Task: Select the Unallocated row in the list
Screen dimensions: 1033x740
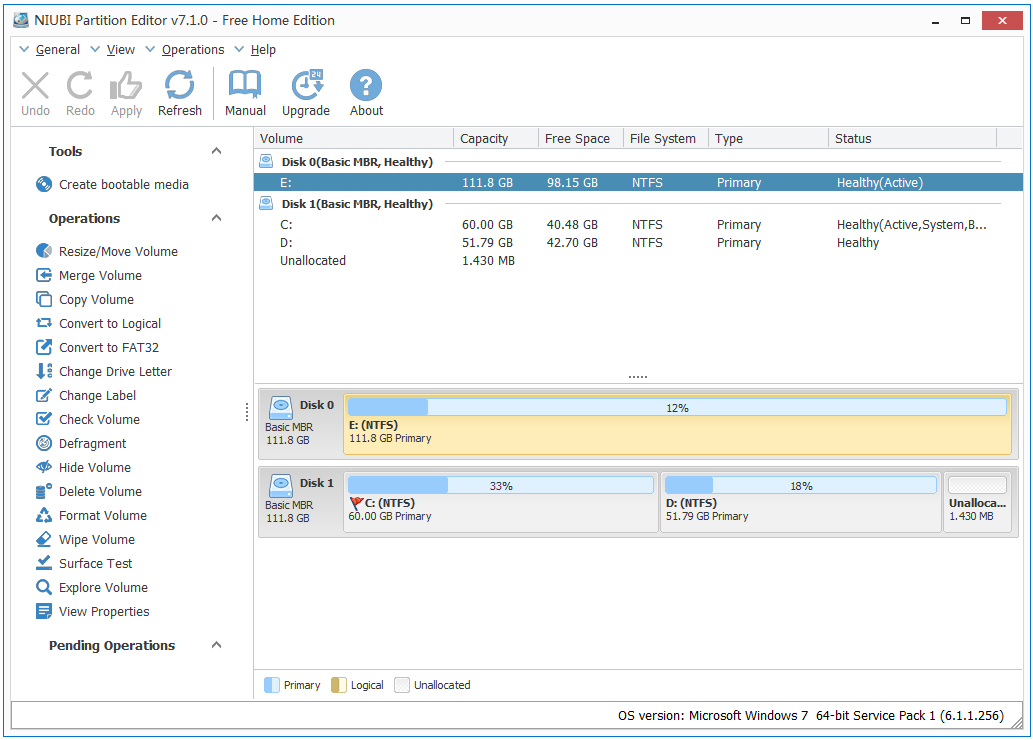Action: [x=638, y=260]
